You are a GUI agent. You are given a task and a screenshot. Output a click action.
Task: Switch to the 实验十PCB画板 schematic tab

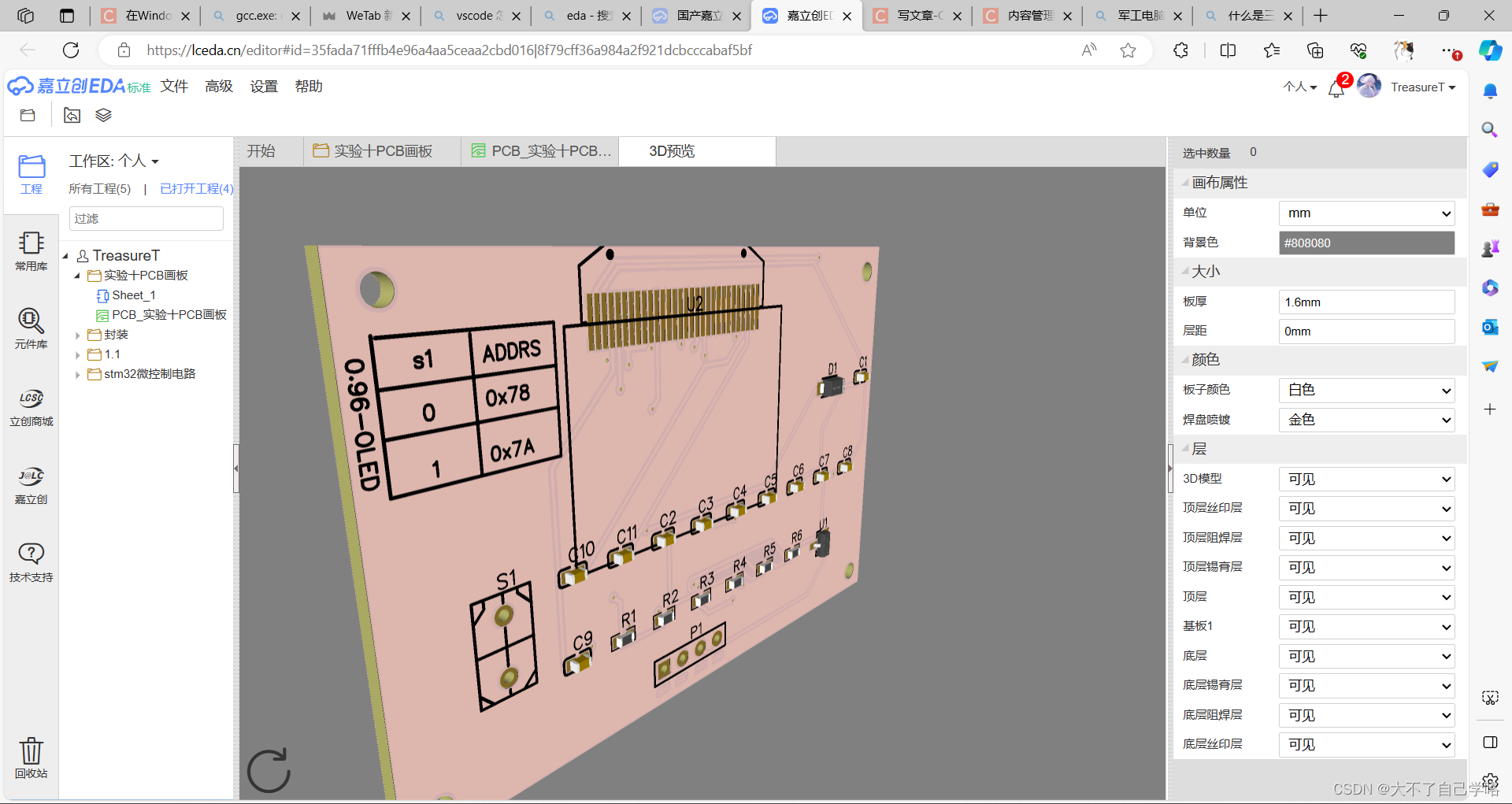(383, 151)
